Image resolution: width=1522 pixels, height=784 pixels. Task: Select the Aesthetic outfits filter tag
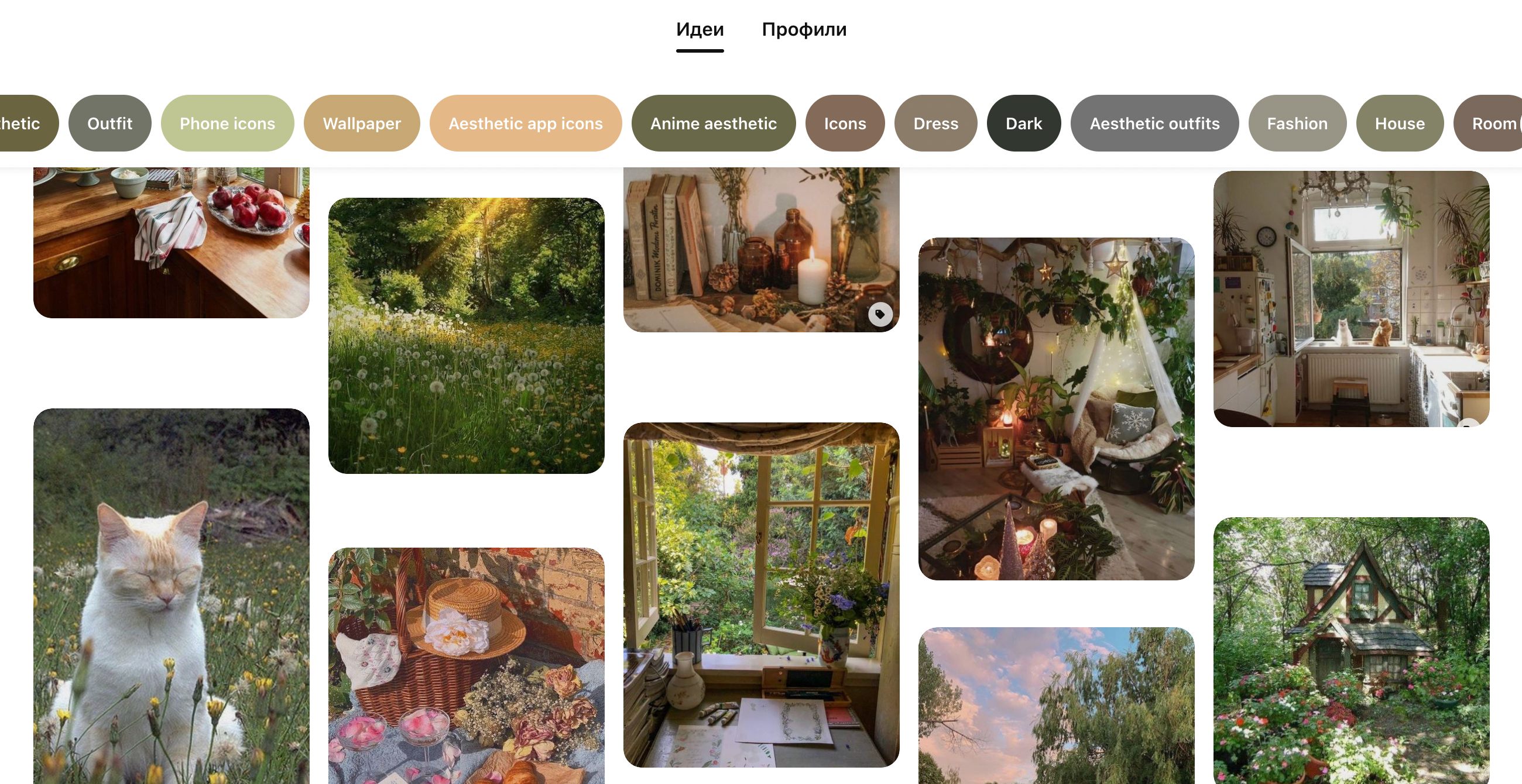[1153, 123]
